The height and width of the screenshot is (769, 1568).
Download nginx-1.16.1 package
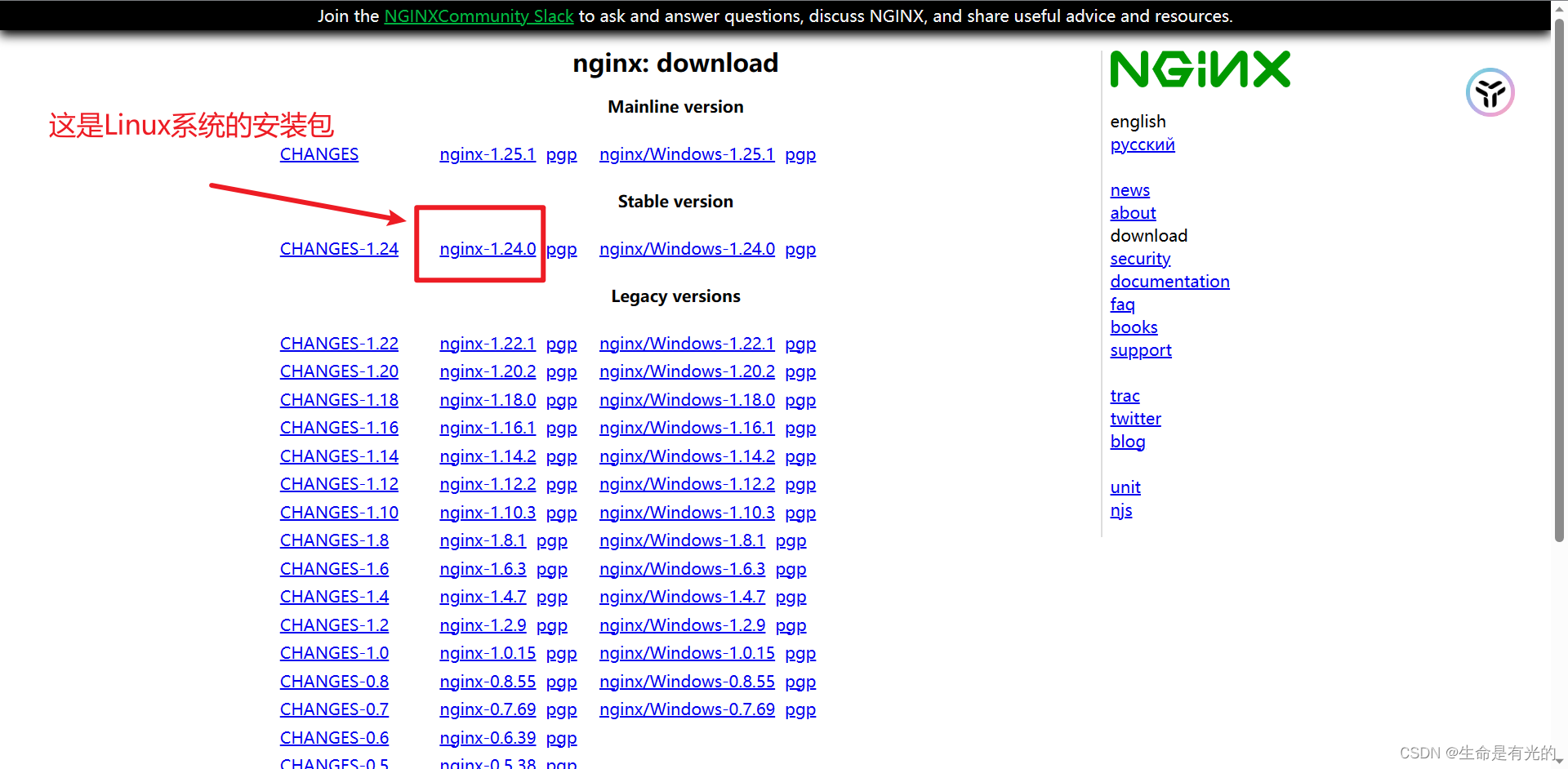coord(488,428)
